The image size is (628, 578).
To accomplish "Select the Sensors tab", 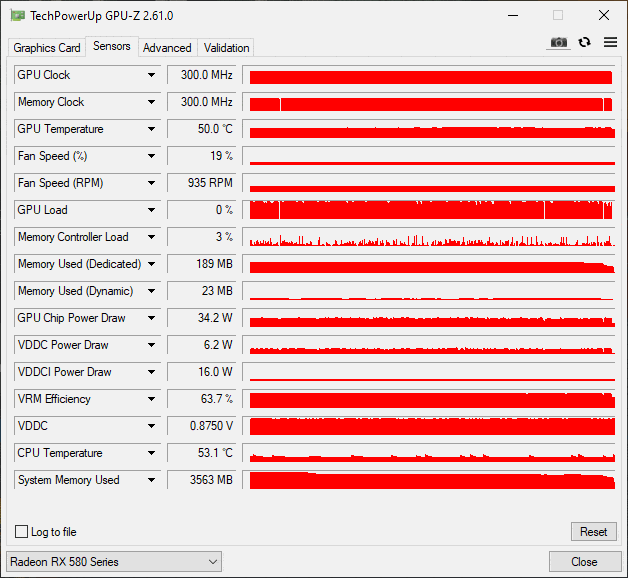I will click(x=112, y=46).
